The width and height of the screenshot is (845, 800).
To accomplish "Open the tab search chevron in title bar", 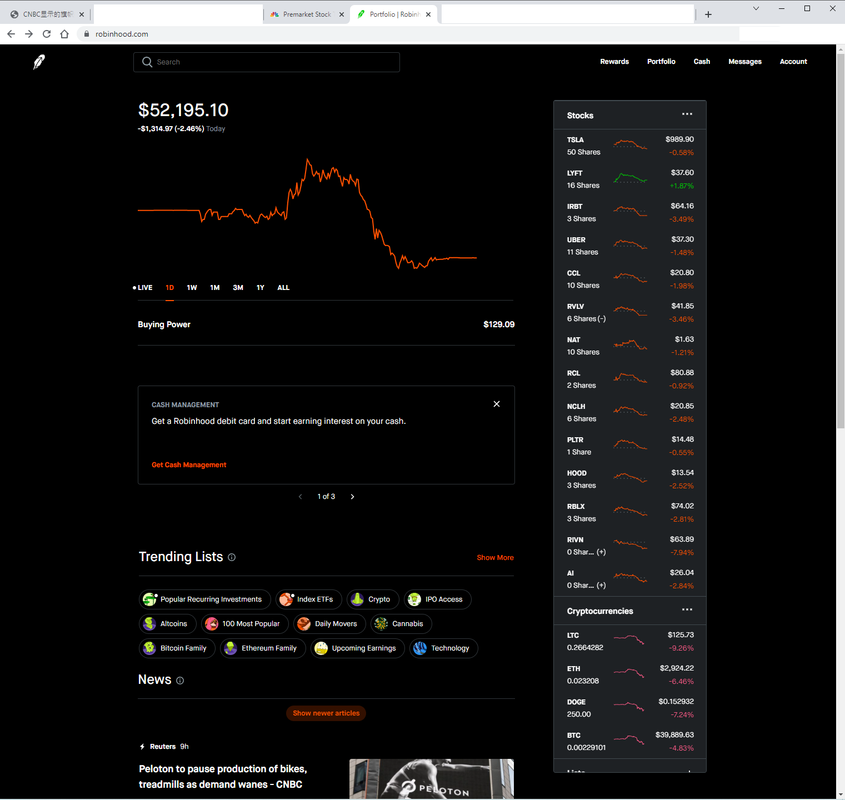I will click(756, 9).
